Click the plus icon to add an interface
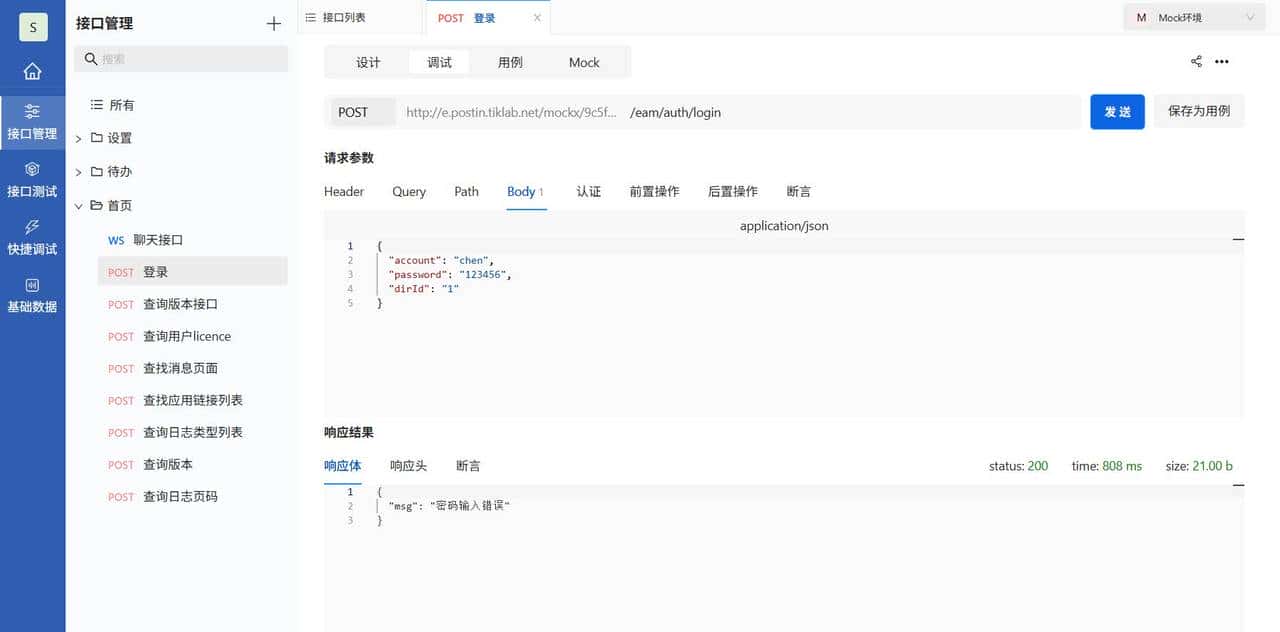Viewport: 1280px width, 632px height. pos(273,23)
